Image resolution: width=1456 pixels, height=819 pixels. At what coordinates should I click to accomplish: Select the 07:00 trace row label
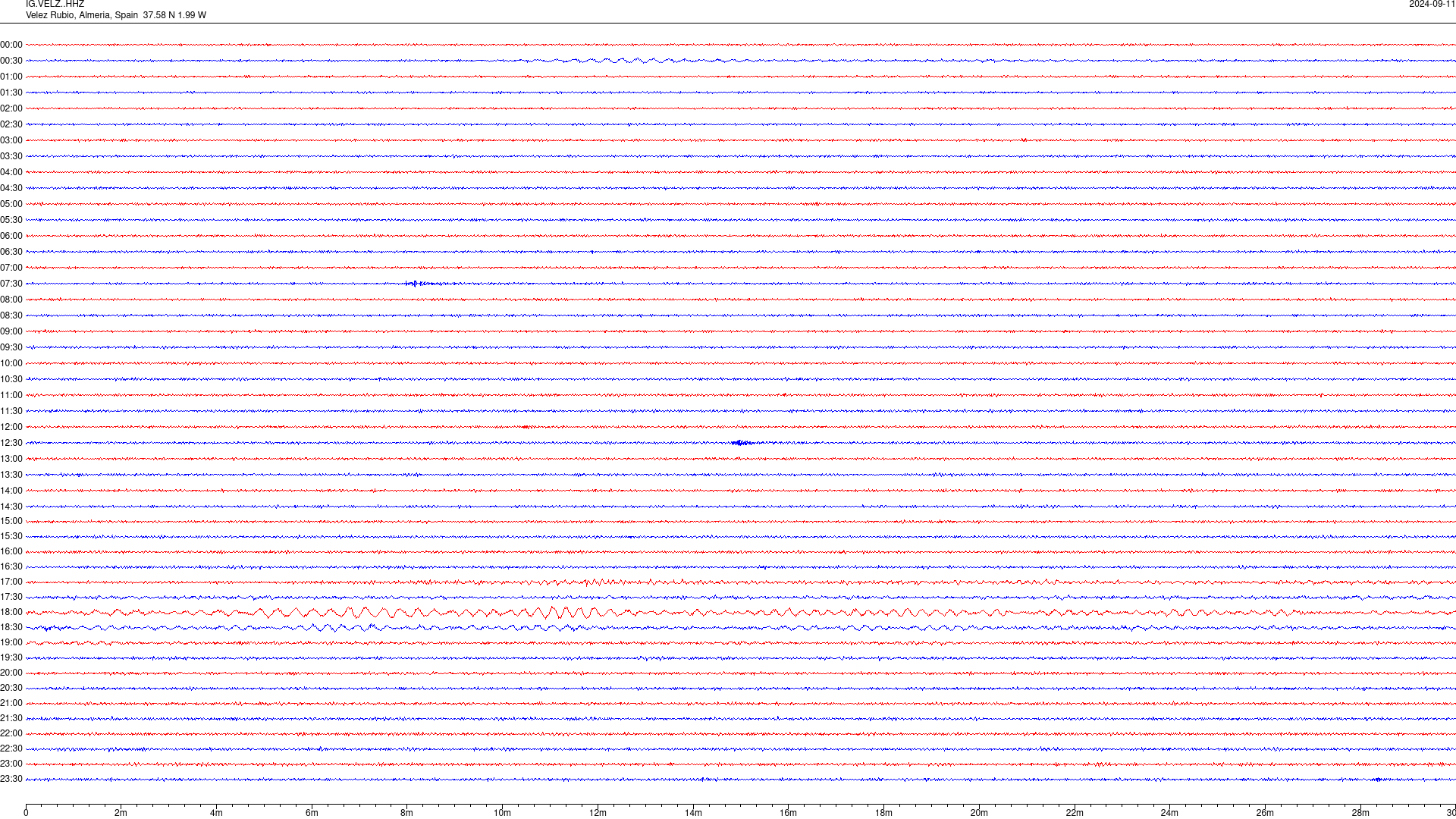click(11, 268)
